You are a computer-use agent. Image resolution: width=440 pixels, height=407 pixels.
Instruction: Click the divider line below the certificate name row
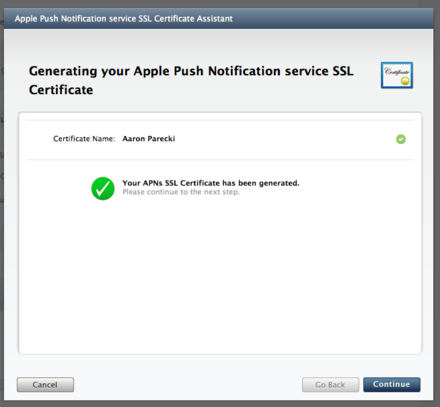(x=220, y=160)
